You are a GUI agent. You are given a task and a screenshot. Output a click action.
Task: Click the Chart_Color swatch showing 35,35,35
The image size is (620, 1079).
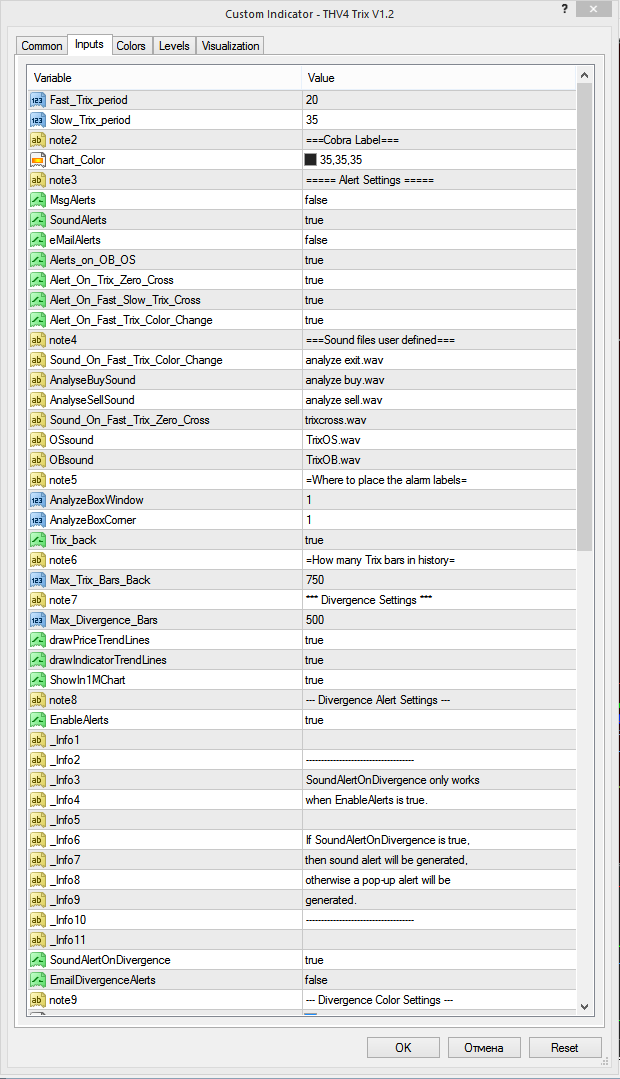point(311,160)
